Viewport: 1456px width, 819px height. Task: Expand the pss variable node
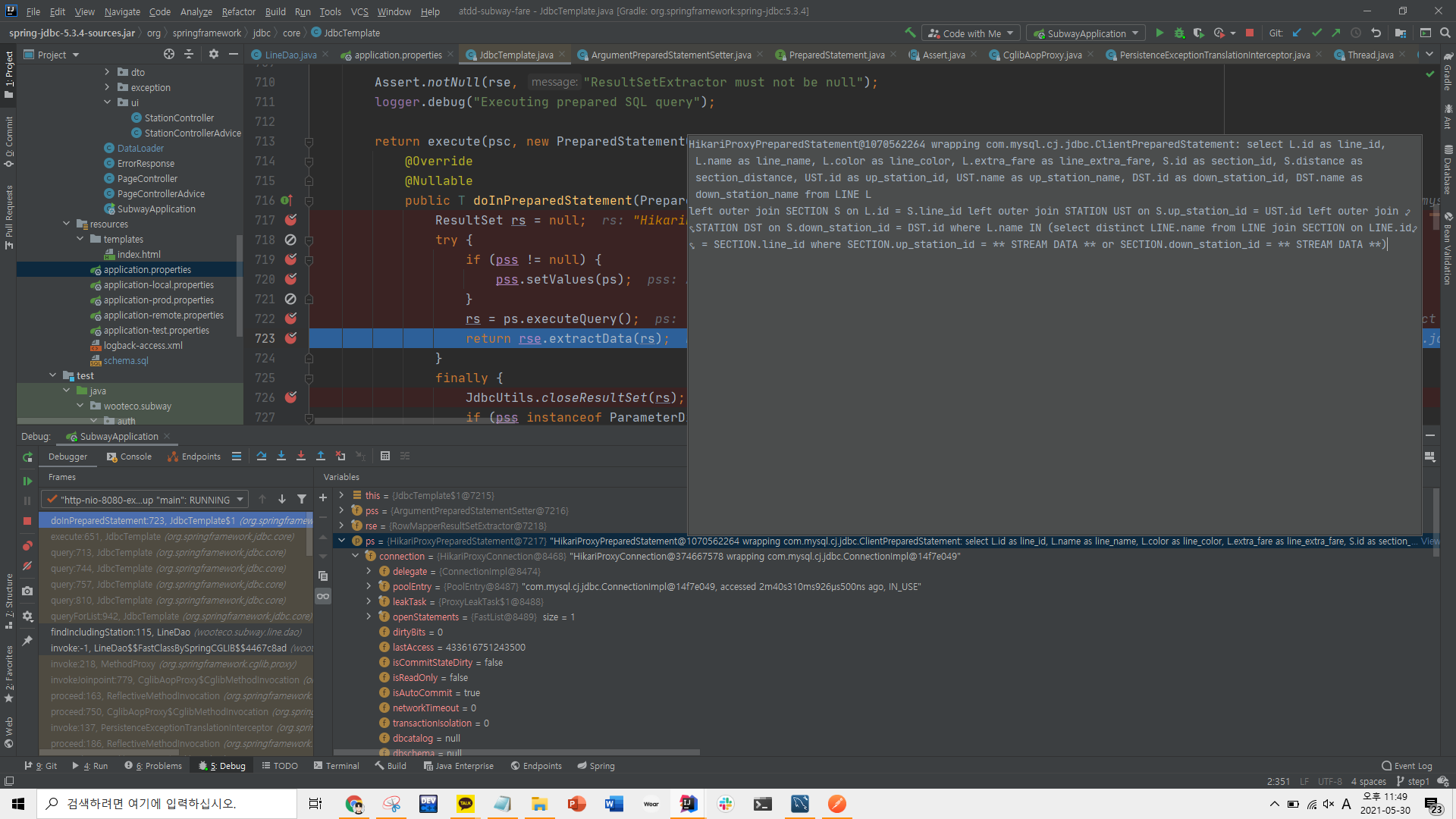pos(342,510)
